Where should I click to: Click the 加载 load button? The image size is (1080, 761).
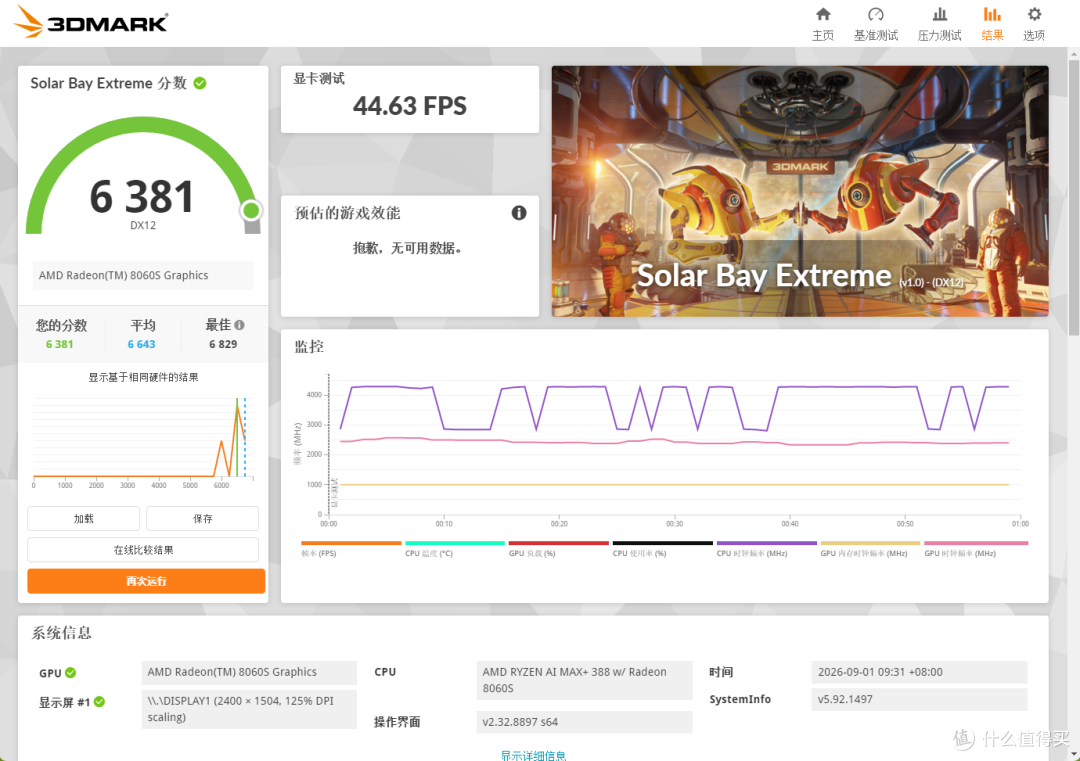click(x=83, y=519)
